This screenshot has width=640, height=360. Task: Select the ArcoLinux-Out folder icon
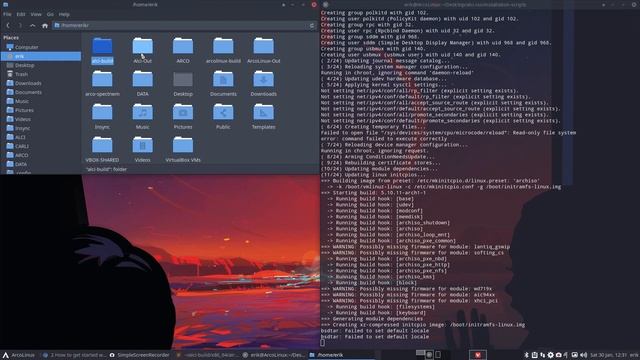coord(264,46)
